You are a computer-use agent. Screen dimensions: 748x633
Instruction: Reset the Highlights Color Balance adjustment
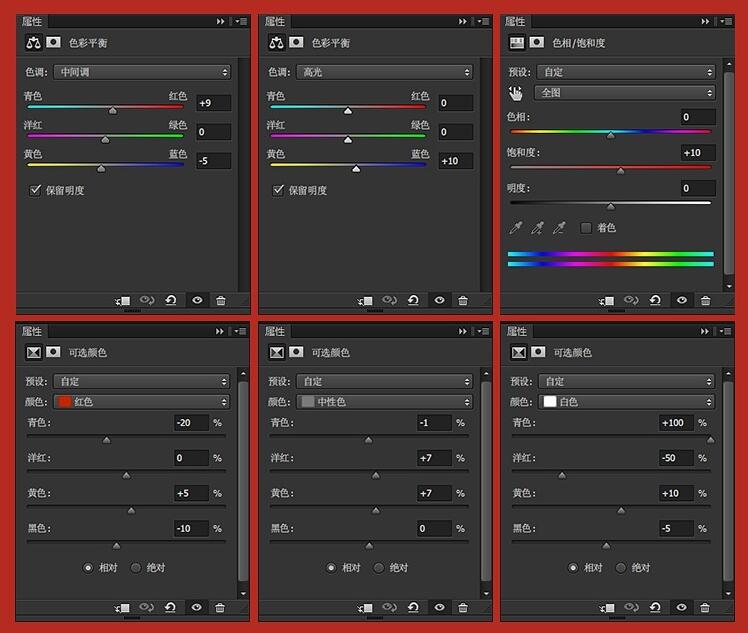414,301
